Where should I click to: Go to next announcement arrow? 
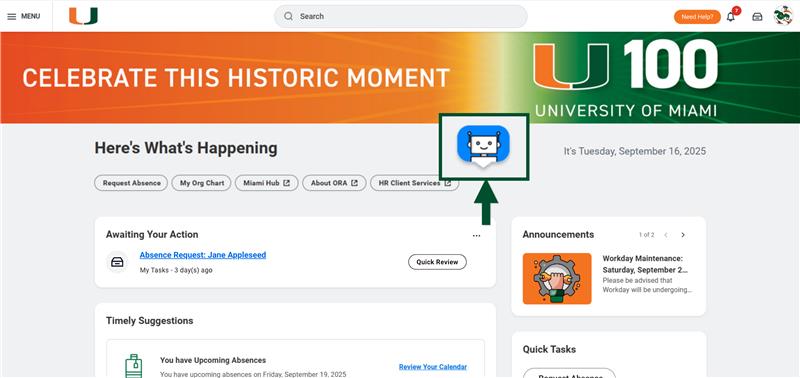pyautogui.click(x=683, y=235)
